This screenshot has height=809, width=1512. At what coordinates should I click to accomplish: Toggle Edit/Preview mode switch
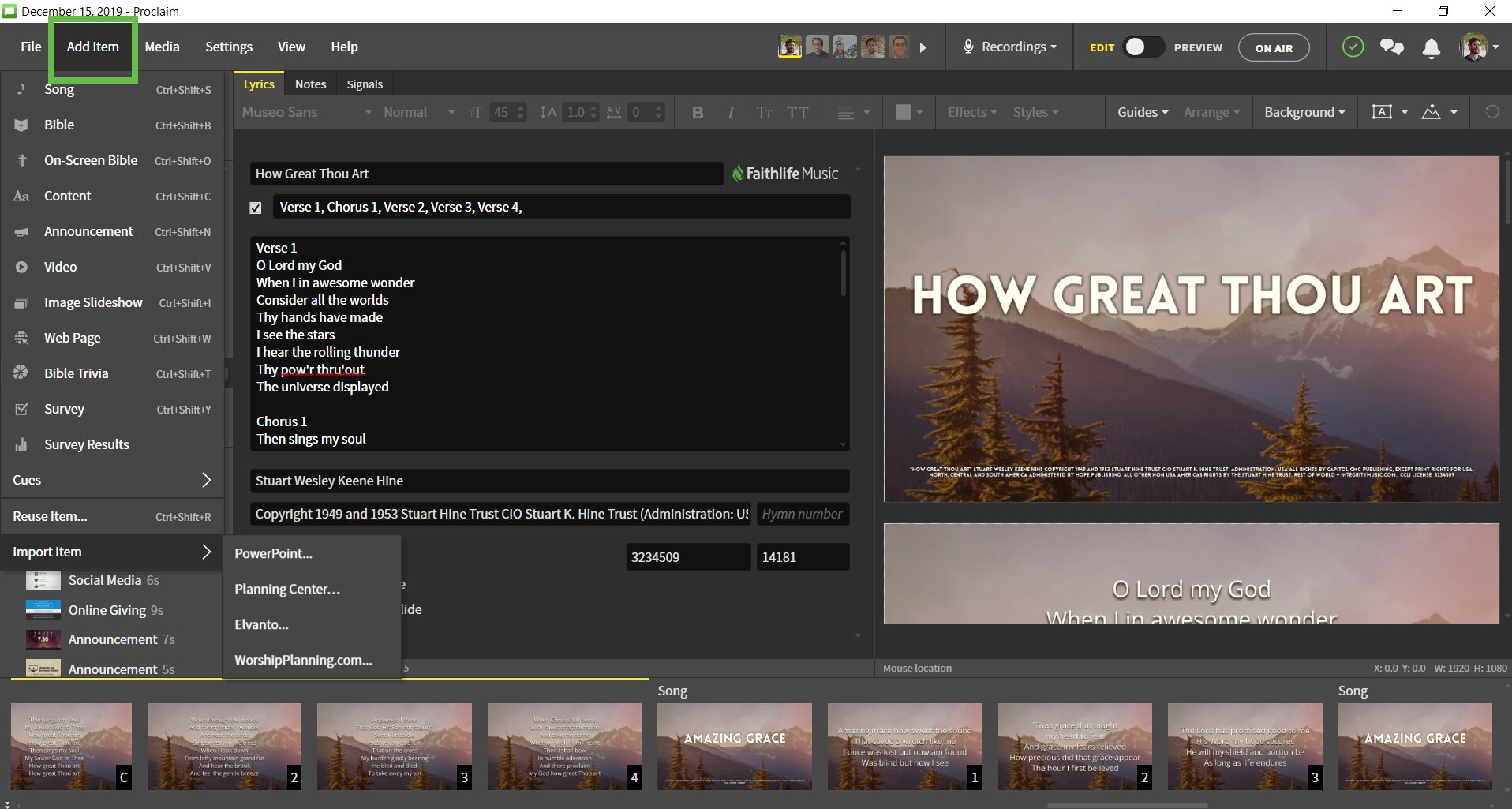(1143, 47)
